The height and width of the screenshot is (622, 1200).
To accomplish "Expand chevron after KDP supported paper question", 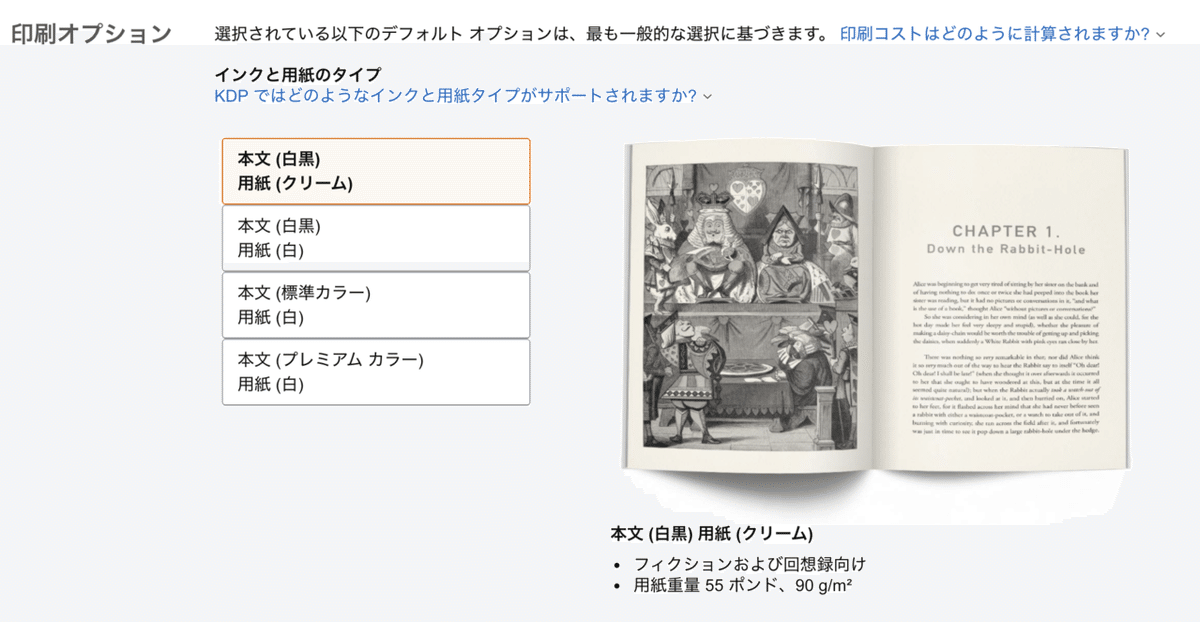I will tap(707, 97).
